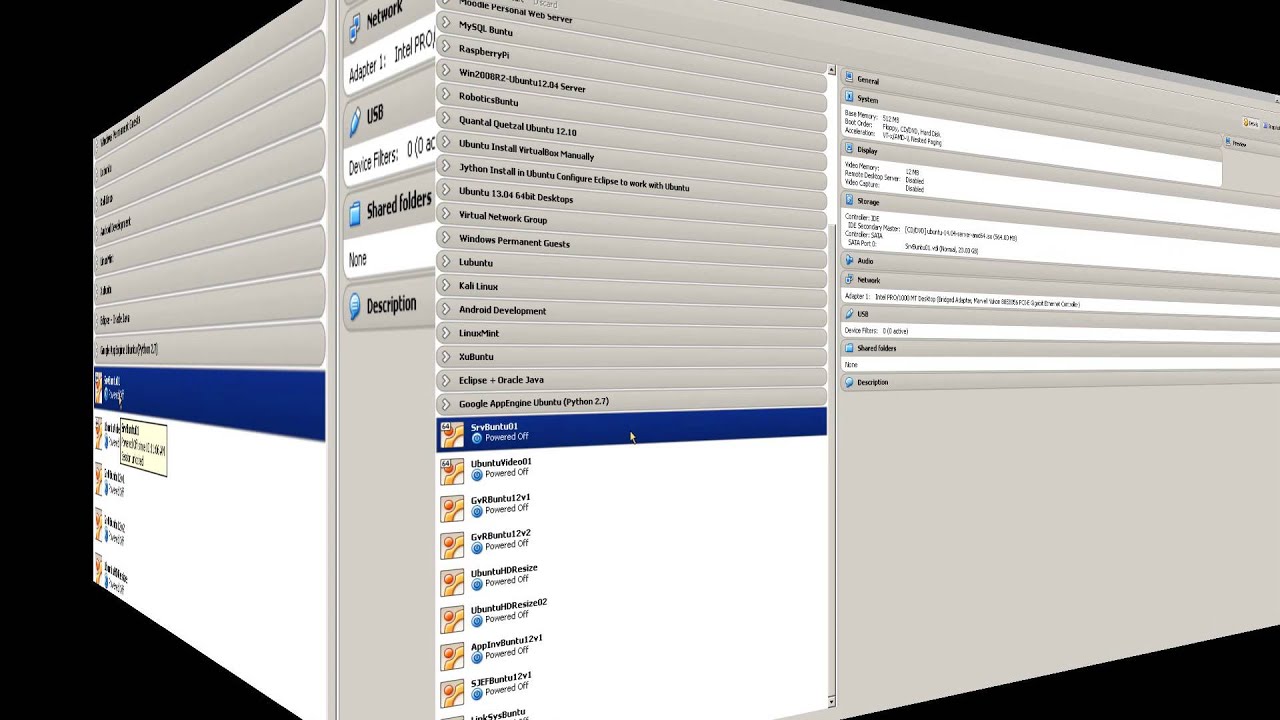Click the Storage disk icon in details pane
1280x720 pixels.
pos(849,200)
